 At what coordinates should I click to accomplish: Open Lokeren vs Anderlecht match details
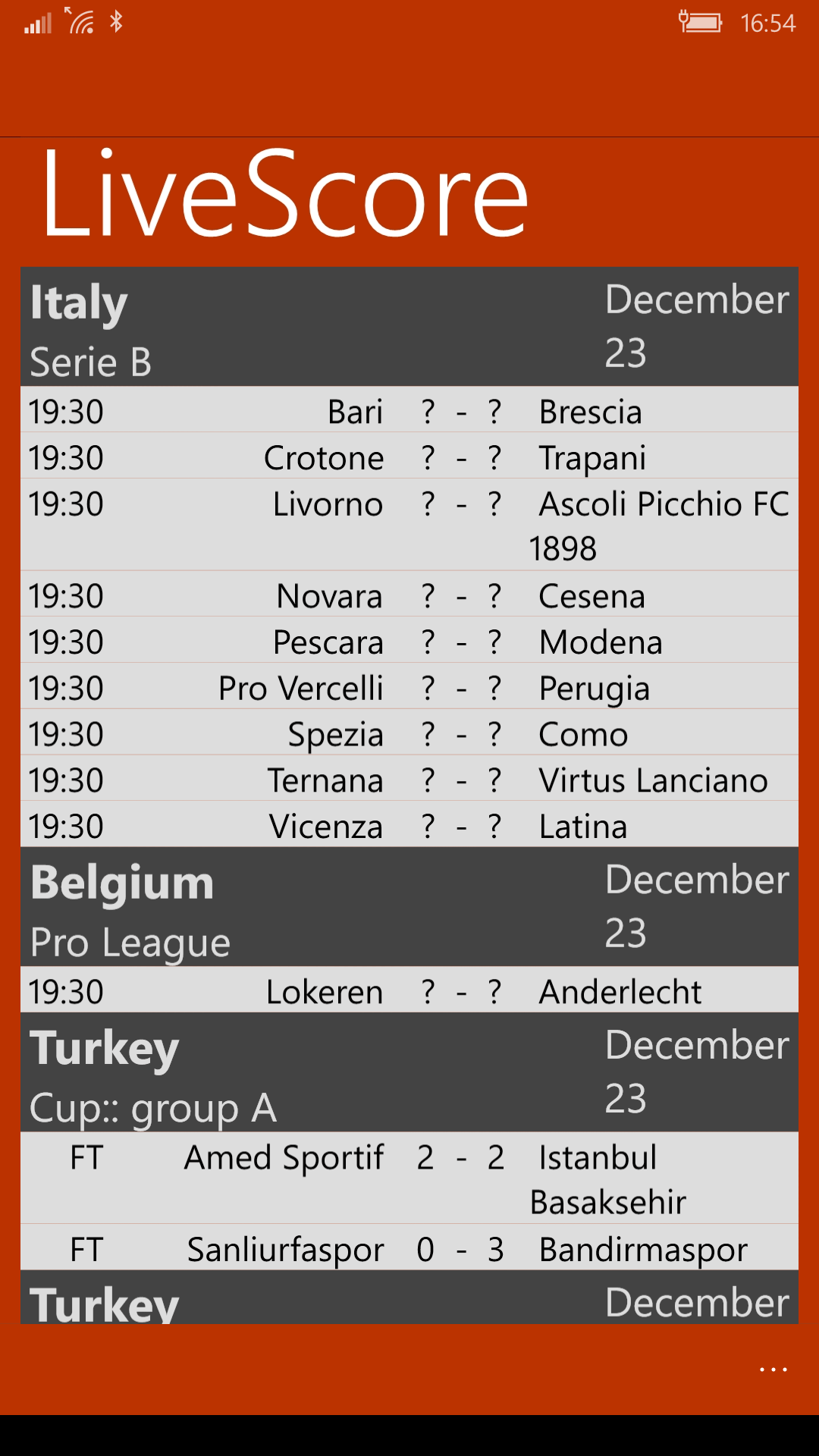tap(409, 991)
